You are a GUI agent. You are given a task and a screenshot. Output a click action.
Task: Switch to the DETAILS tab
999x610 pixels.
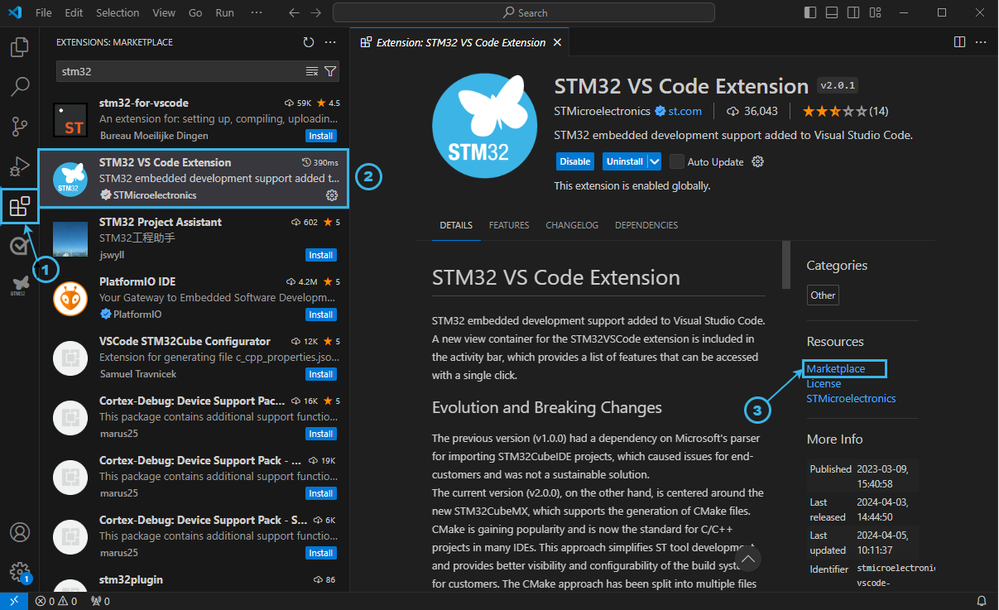[456, 225]
